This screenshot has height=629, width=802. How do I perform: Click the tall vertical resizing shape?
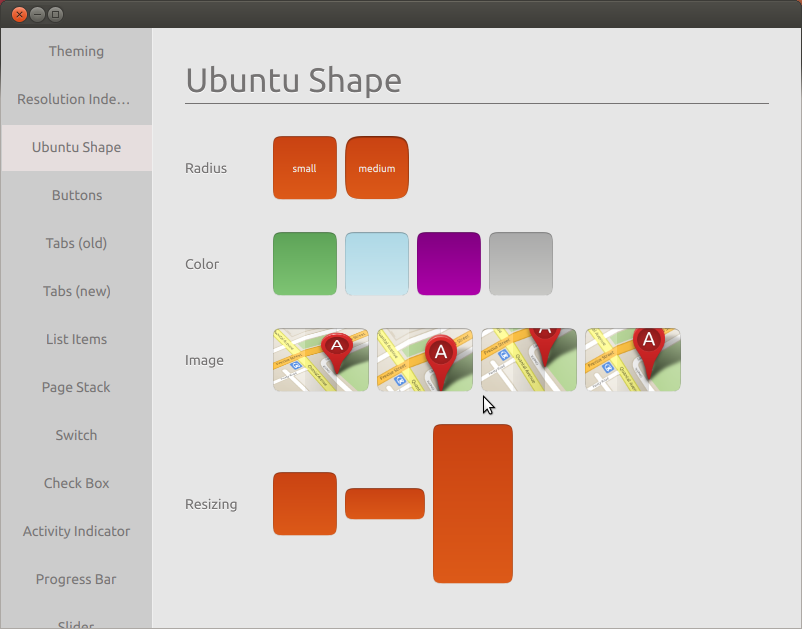click(x=472, y=503)
